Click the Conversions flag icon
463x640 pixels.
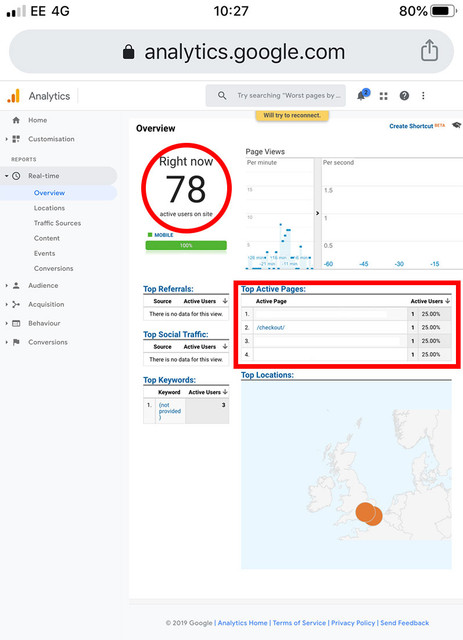pyautogui.click(x=16, y=342)
